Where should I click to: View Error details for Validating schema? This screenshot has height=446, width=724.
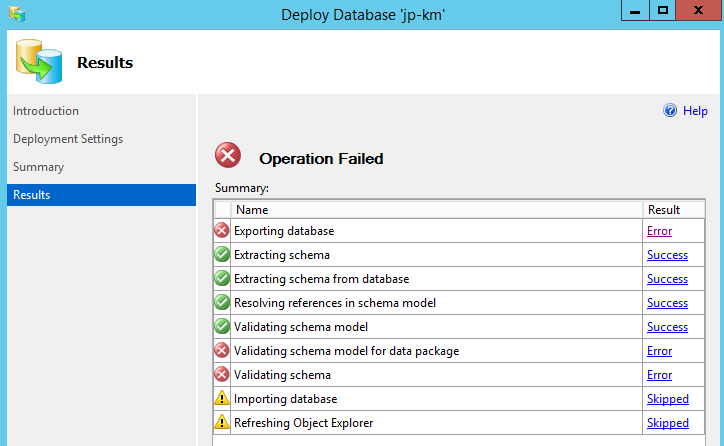pos(659,375)
